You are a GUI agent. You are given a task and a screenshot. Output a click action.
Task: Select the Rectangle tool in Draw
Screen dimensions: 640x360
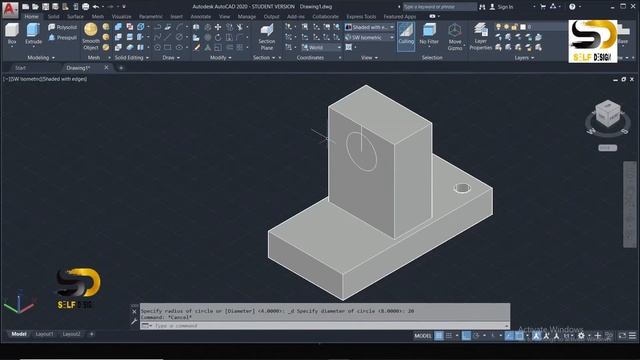click(x=168, y=47)
